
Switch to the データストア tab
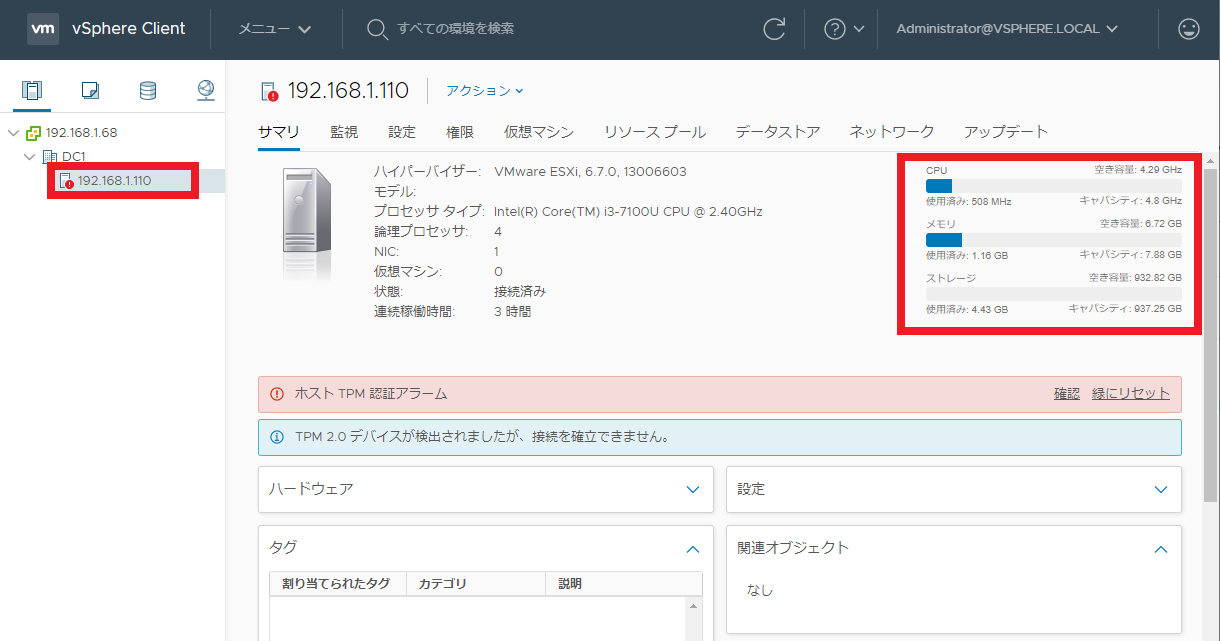coord(778,132)
